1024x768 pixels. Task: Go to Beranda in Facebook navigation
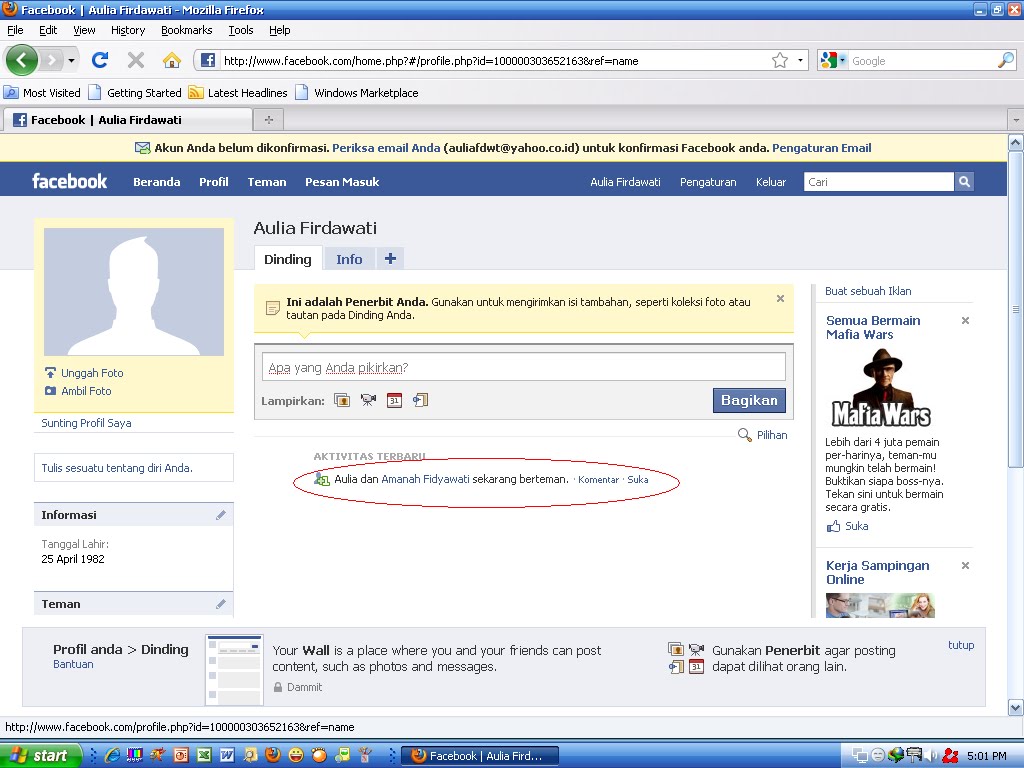(x=157, y=182)
